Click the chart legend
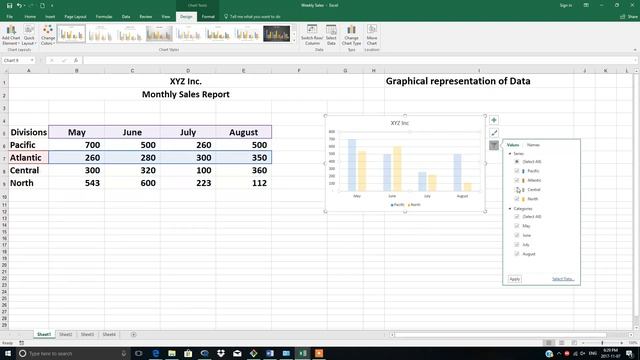The image size is (640, 360). 405,205
